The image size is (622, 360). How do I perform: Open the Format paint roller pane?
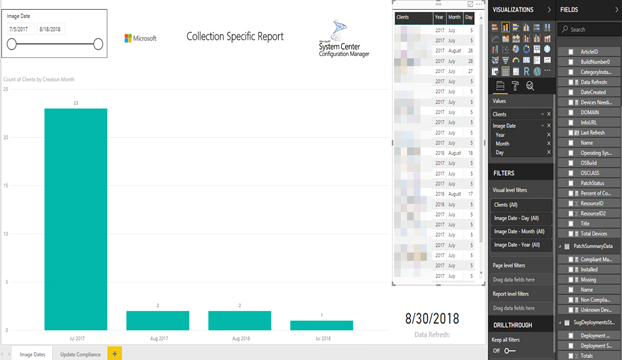coord(515,86)
